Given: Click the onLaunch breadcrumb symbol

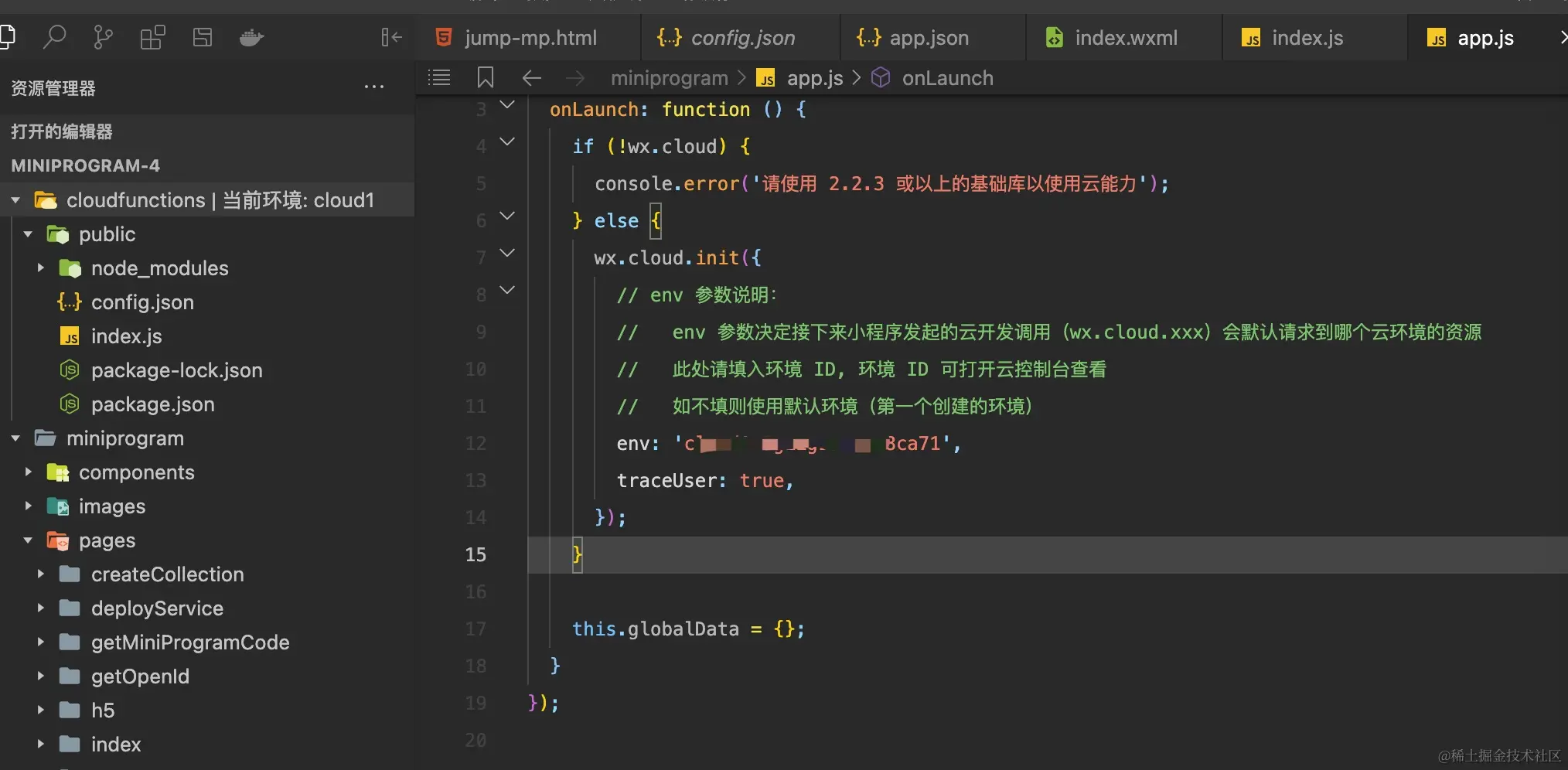Looking at the screenshot, I should coord(947,78).
